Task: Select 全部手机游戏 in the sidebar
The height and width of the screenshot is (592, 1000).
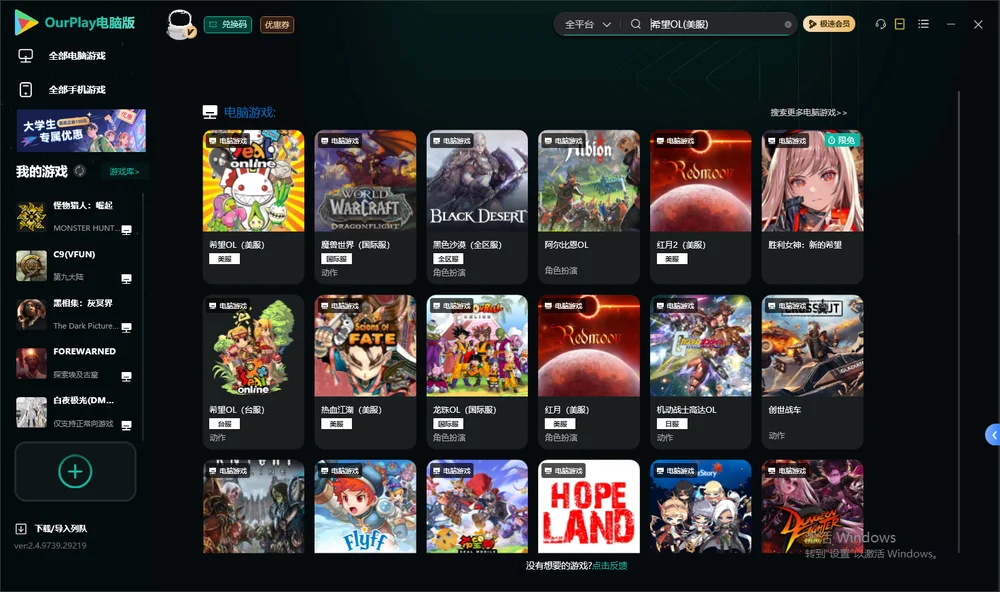Action: (62, 89)
